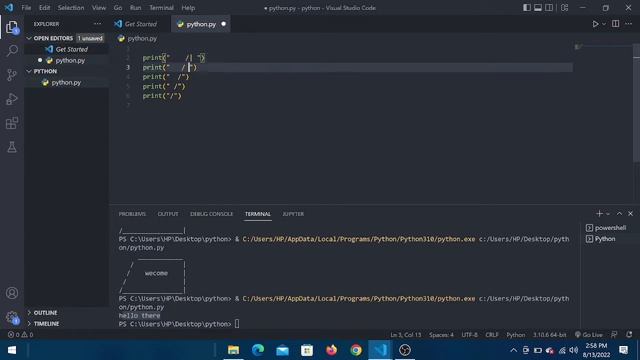Split the editor to the right

pyautogui.click(x=616, y=24)
